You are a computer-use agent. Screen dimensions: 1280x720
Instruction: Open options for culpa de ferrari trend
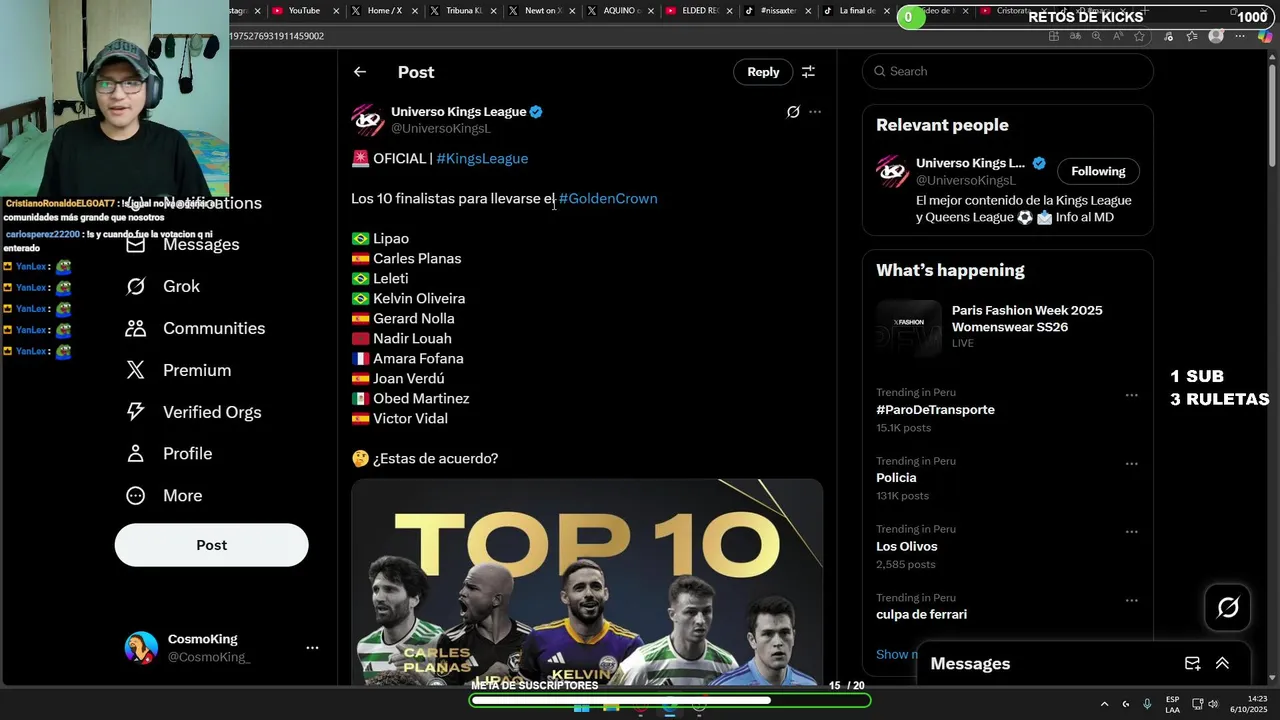[1131, 600]
